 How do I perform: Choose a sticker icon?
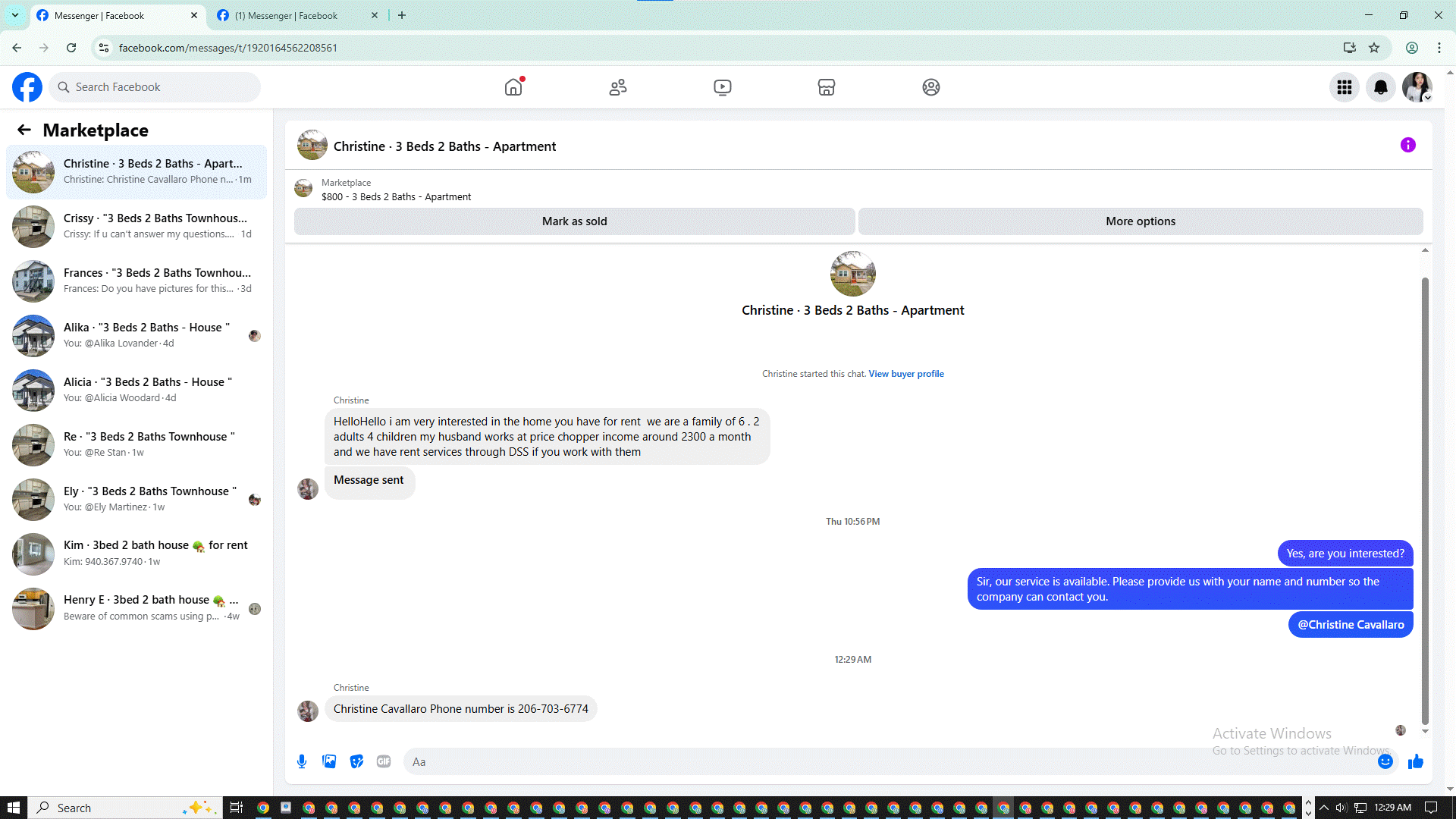pyautogui.click(x=356, y=761)
